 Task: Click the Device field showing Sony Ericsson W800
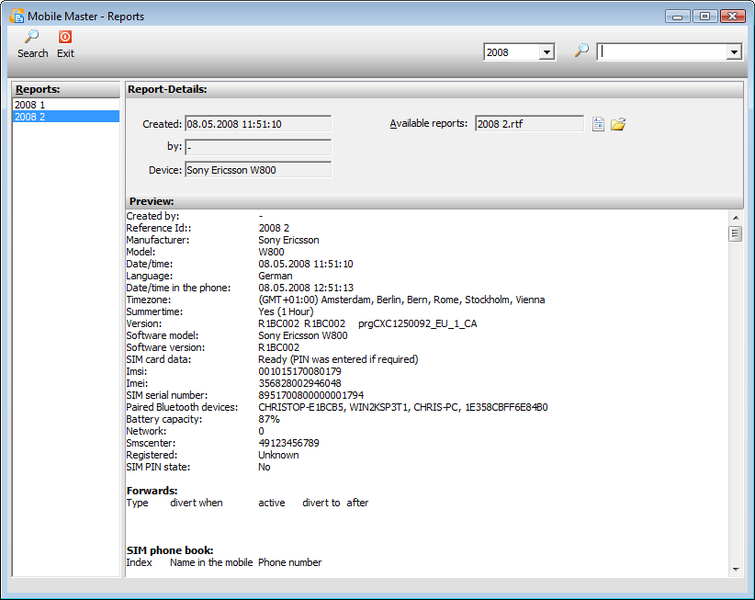point(257,170)
